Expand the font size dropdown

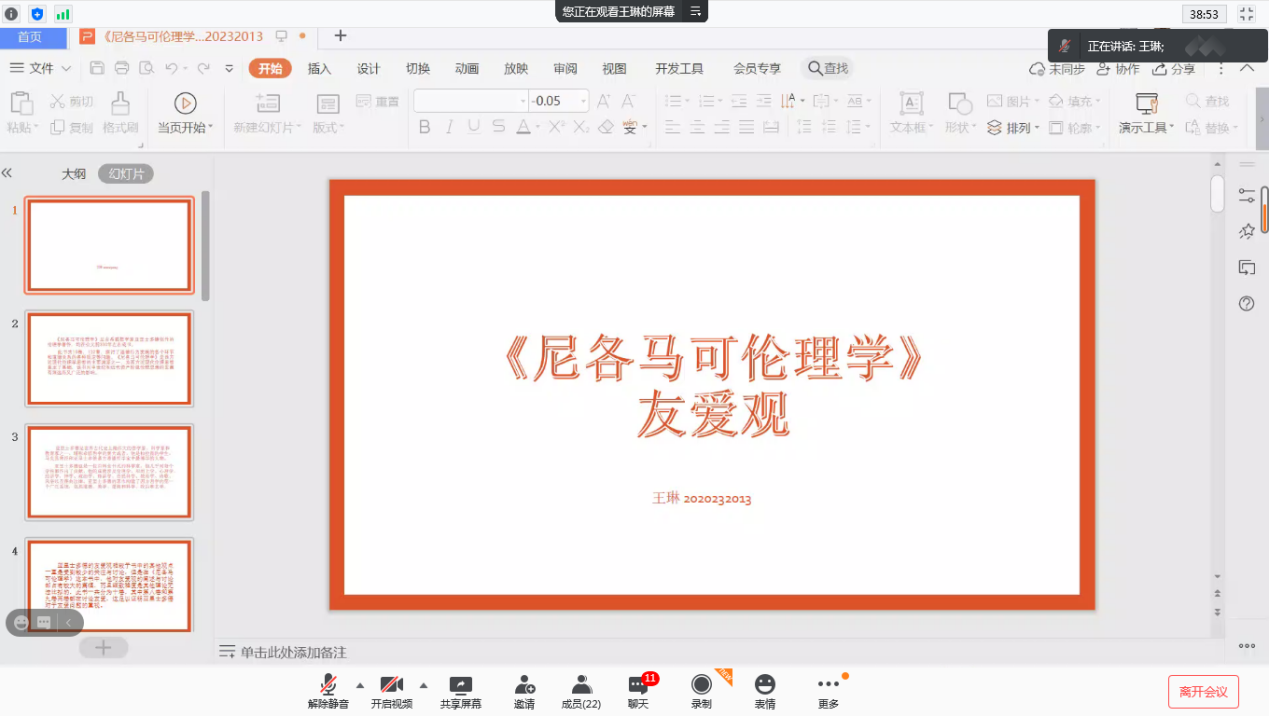584,101
